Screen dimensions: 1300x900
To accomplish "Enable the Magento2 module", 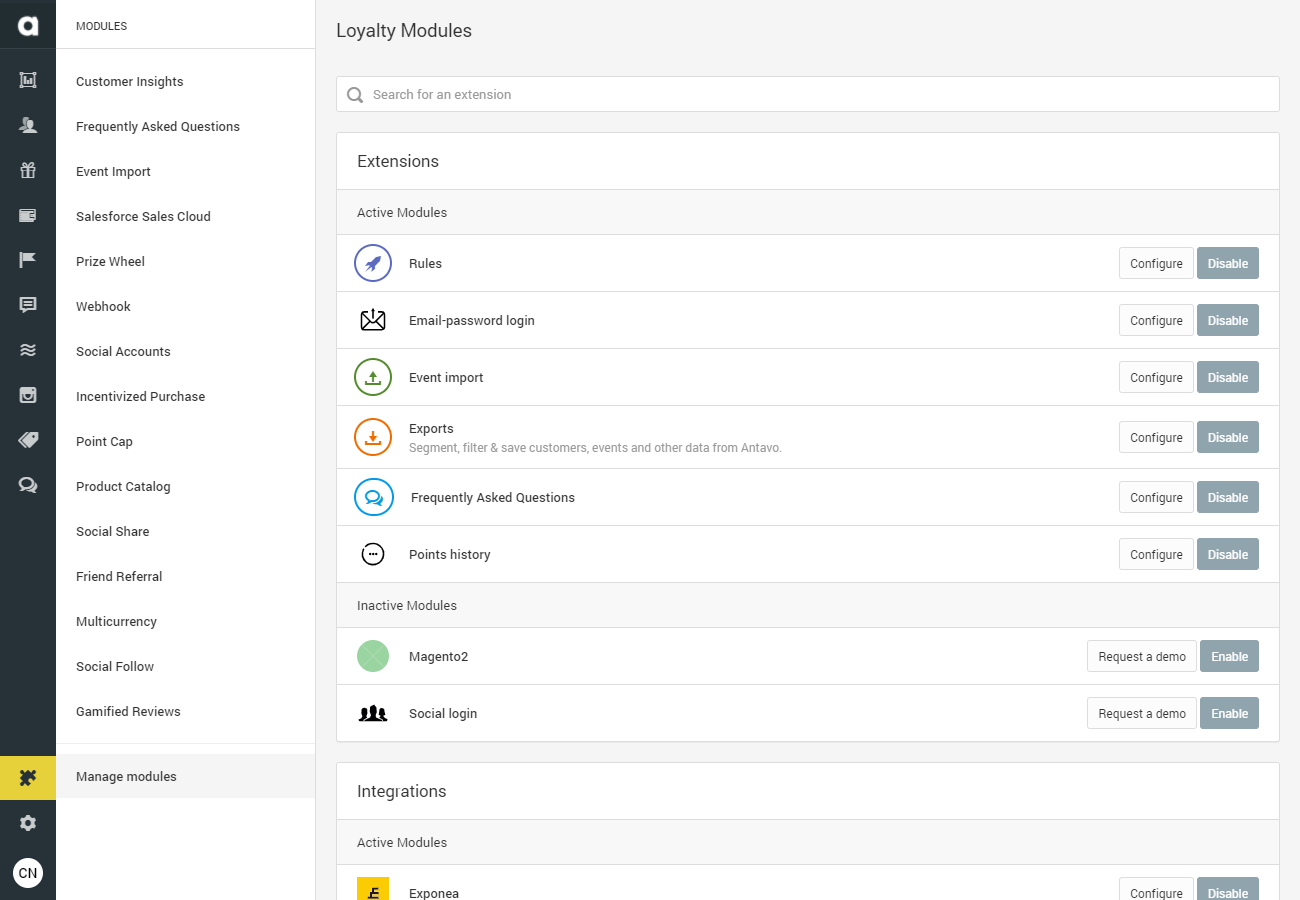I will 1229,656.
